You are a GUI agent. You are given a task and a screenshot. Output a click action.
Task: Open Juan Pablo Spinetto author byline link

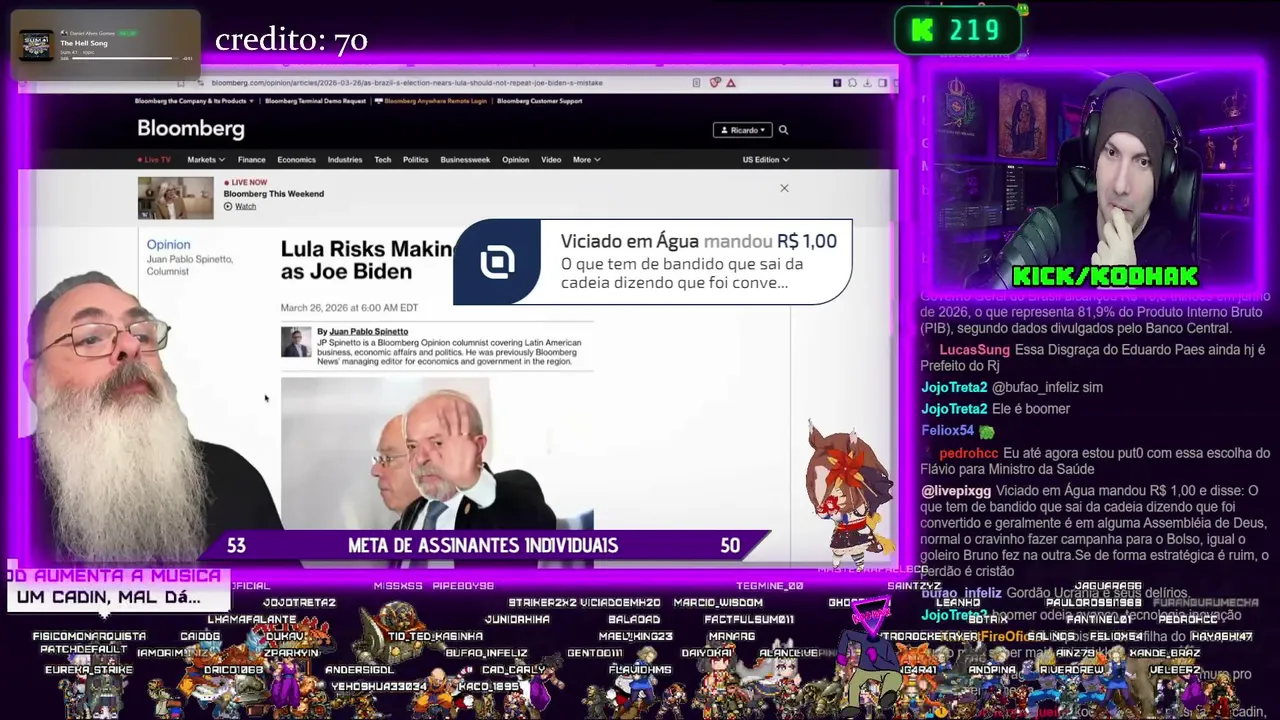(369, 332)
